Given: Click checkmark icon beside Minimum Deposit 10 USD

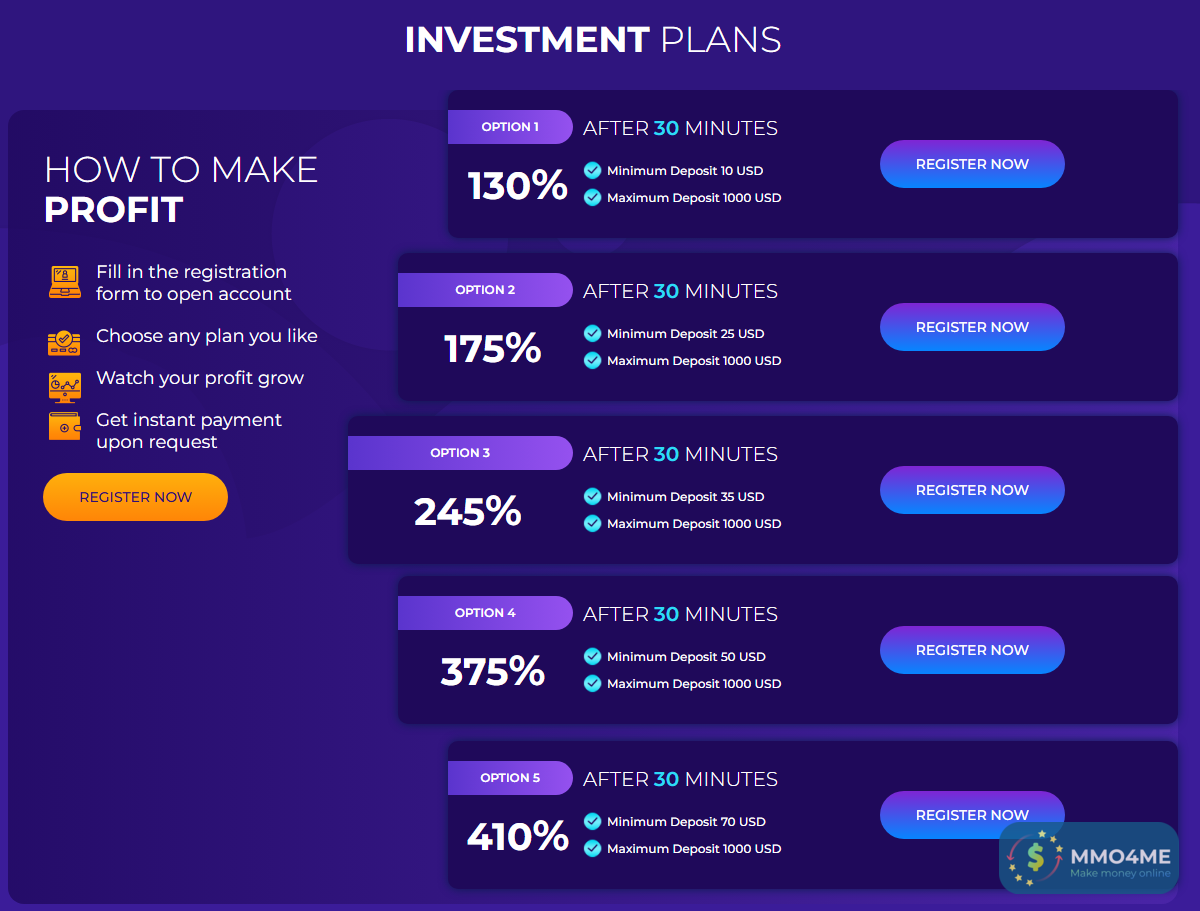Looking at the screenshot, I should (x=593, y=171).
